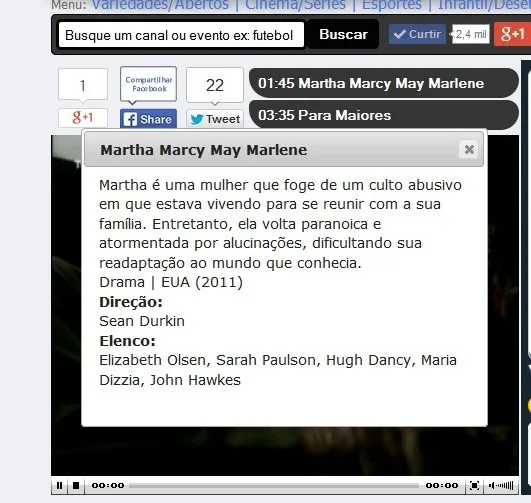Mute the player with the speaker icon
Screen dimensions: 531x503
click(x=492, y=486)
